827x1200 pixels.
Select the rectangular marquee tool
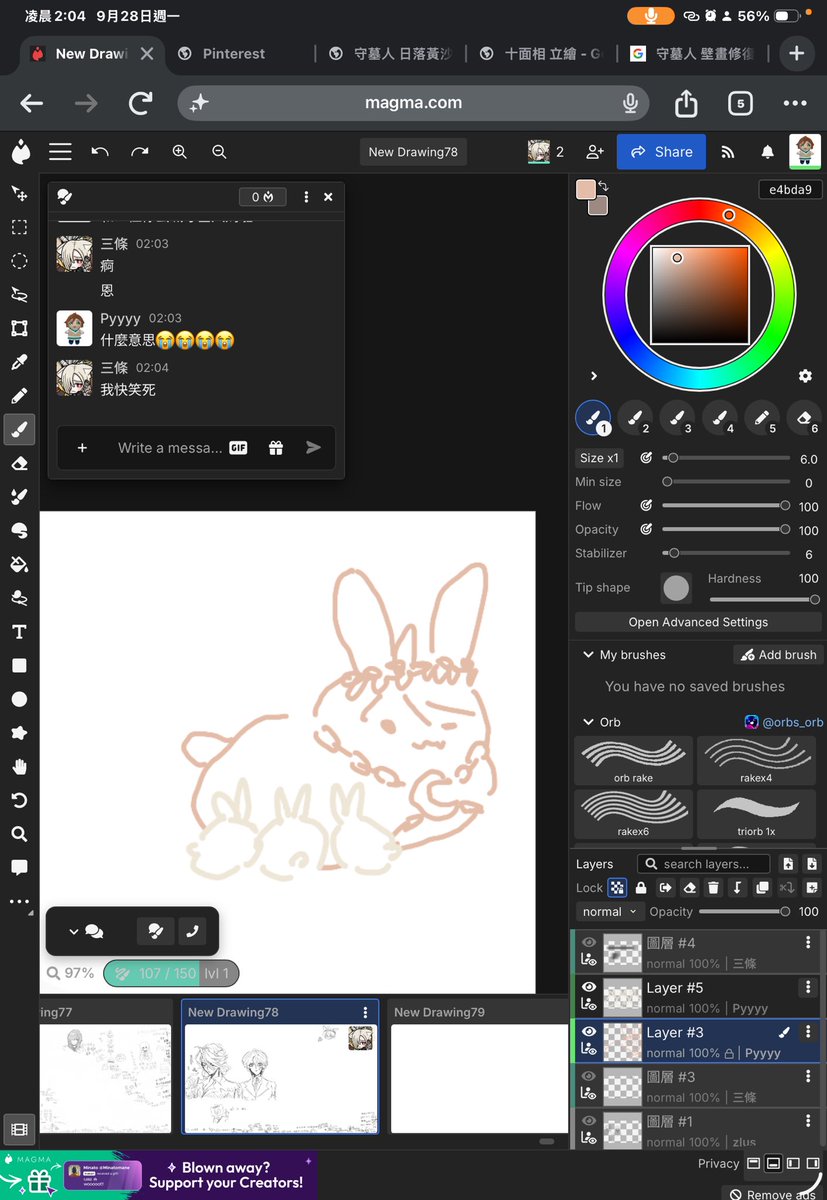click(19, 227)
